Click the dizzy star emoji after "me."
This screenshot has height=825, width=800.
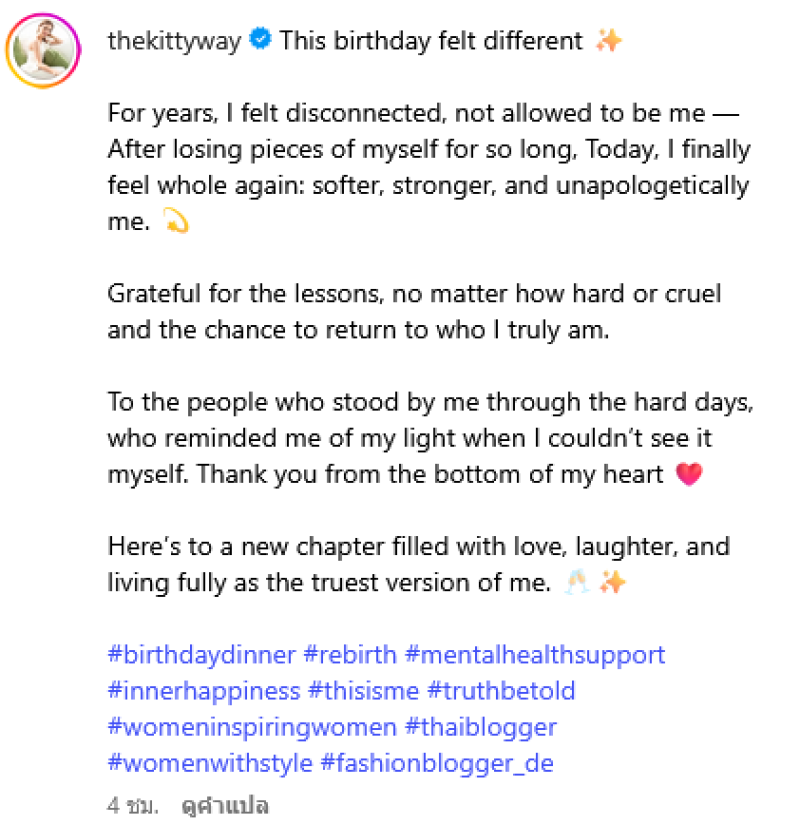175,222
